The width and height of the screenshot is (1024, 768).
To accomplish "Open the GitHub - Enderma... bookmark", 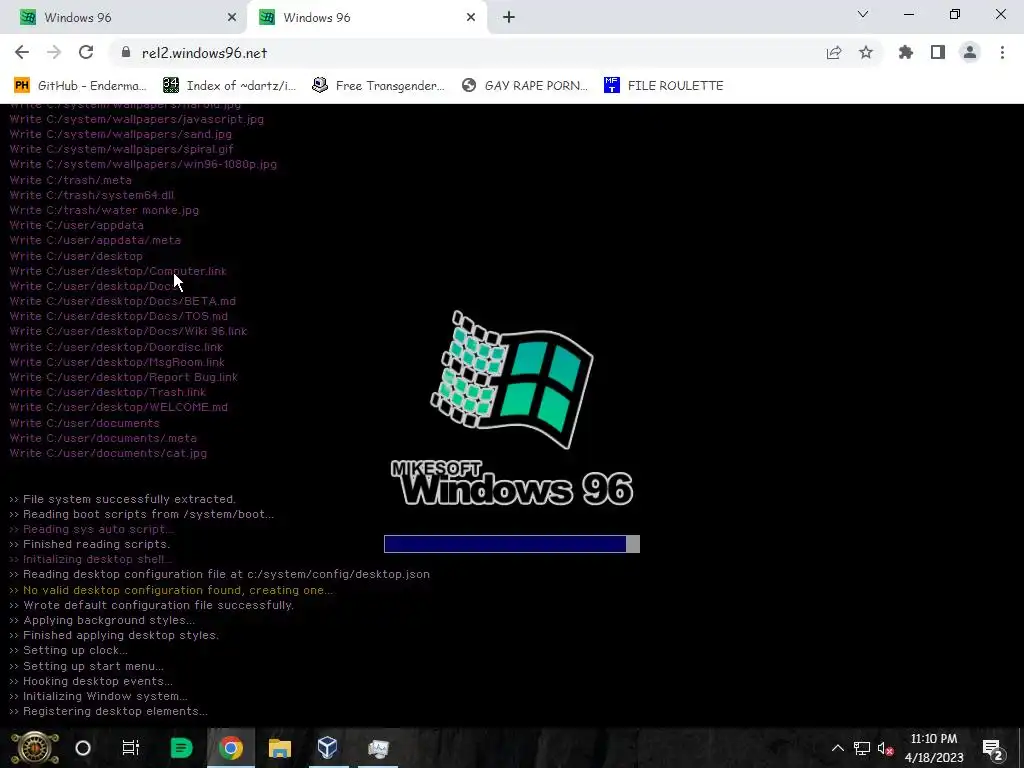I will (x=80, y=86).
